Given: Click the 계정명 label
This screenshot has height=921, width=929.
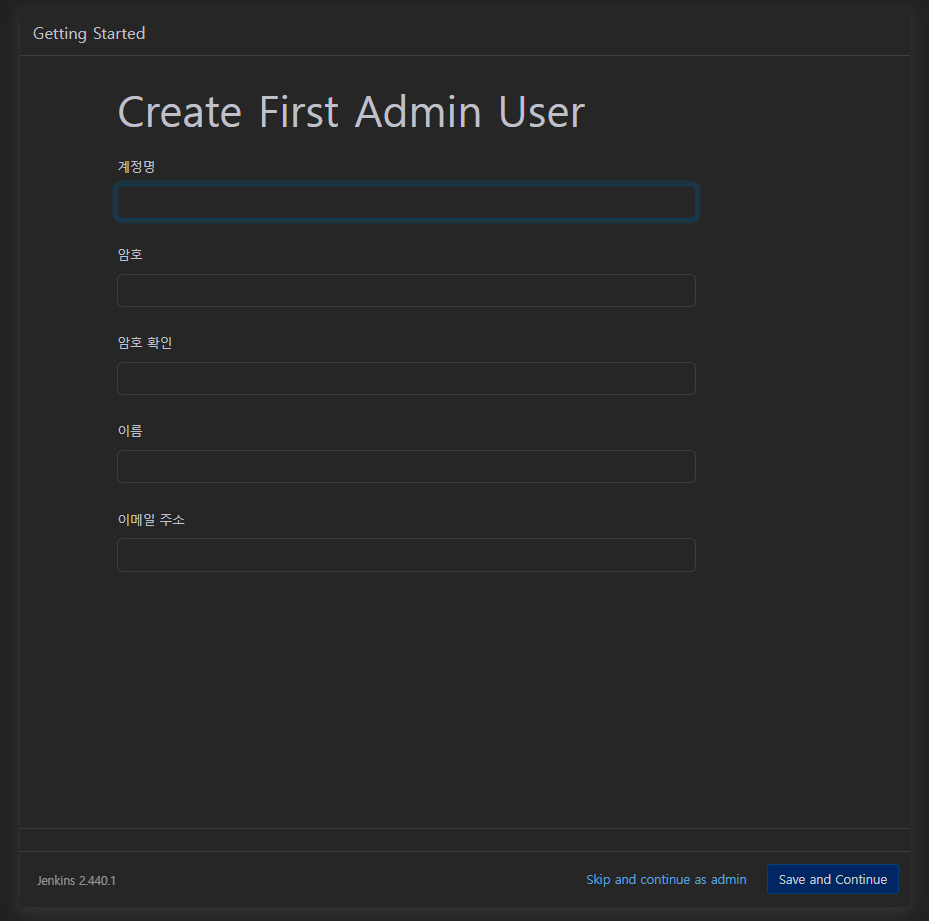Looking at the screenshot, I should [x=136, y=167].
